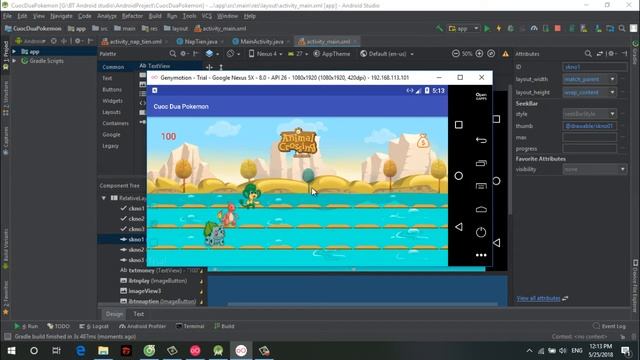Select the Layouts palette category

coord(111,112)
